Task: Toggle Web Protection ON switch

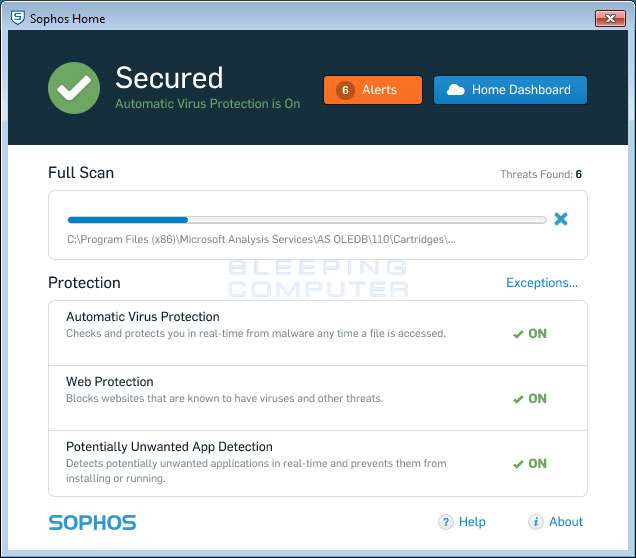Action: pyautogui.click(x=530, y=399)
